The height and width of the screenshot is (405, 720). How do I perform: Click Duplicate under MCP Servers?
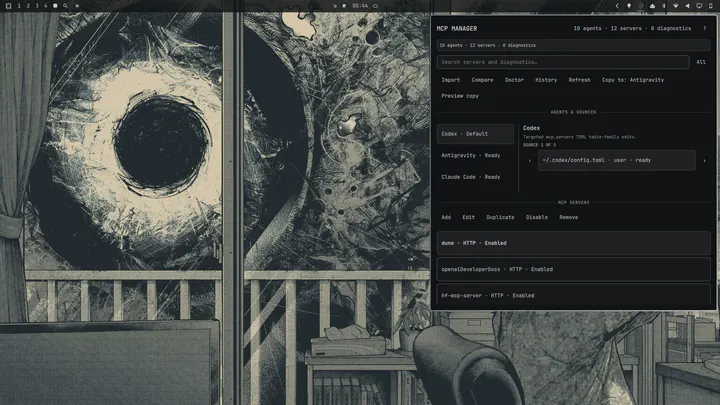tap(500, 217)
